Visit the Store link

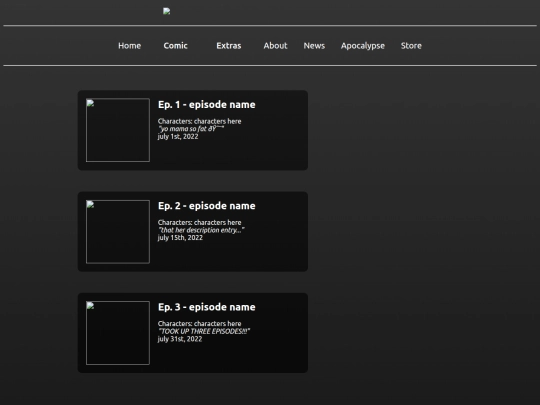click(411, 45)
